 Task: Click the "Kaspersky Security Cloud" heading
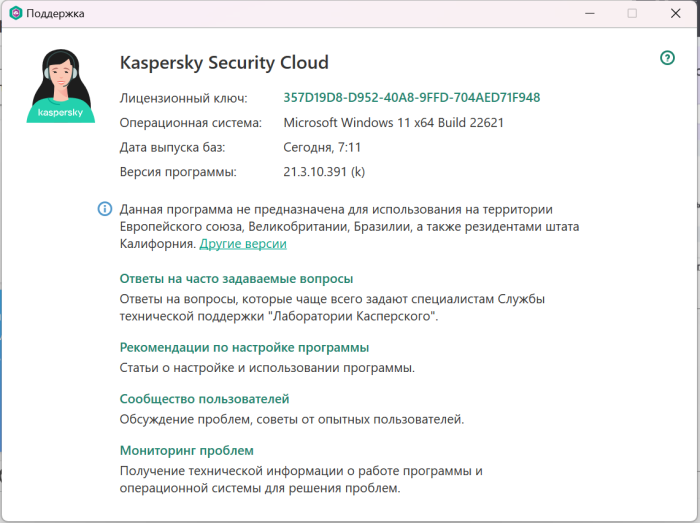click(x=224, y=62)
